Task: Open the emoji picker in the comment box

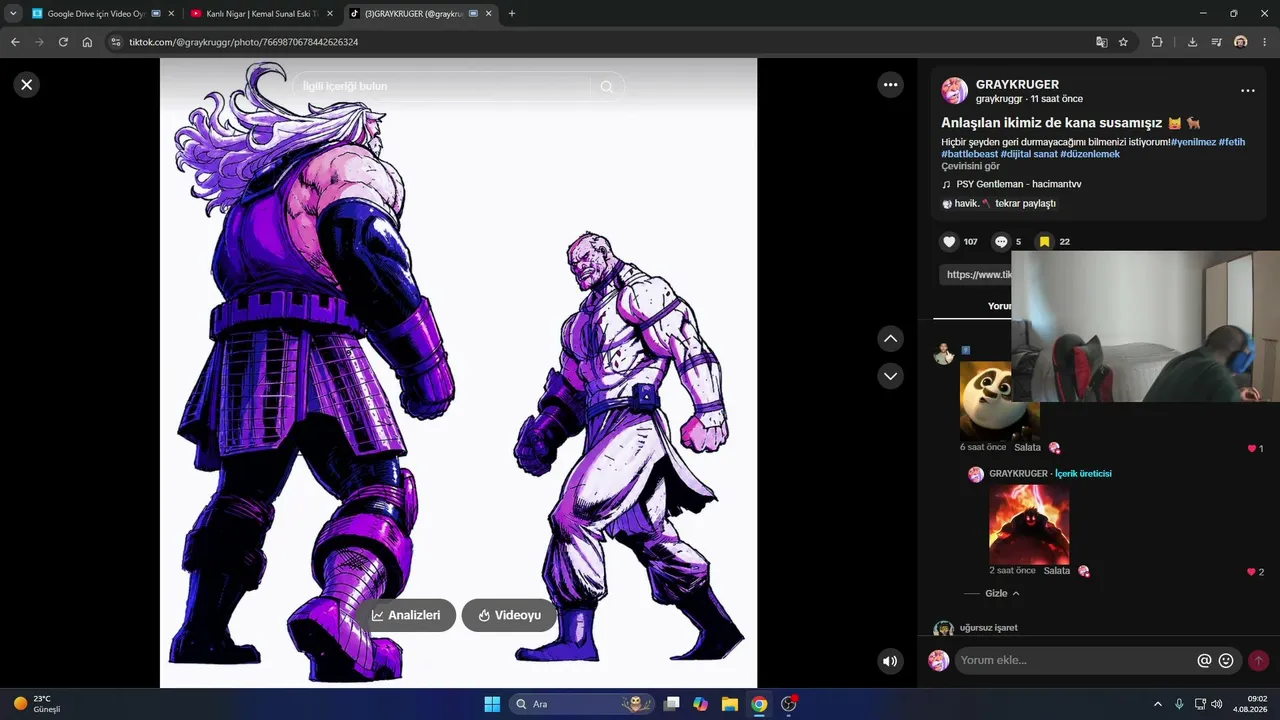Action: point(1226,661)
